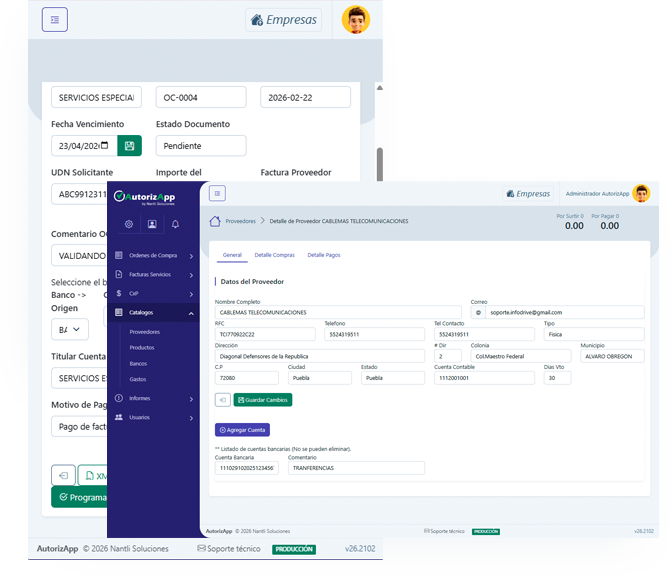The image size is (671, 576).
Task: Toggle sidebar button in front window header
Action: coord(217,193)
